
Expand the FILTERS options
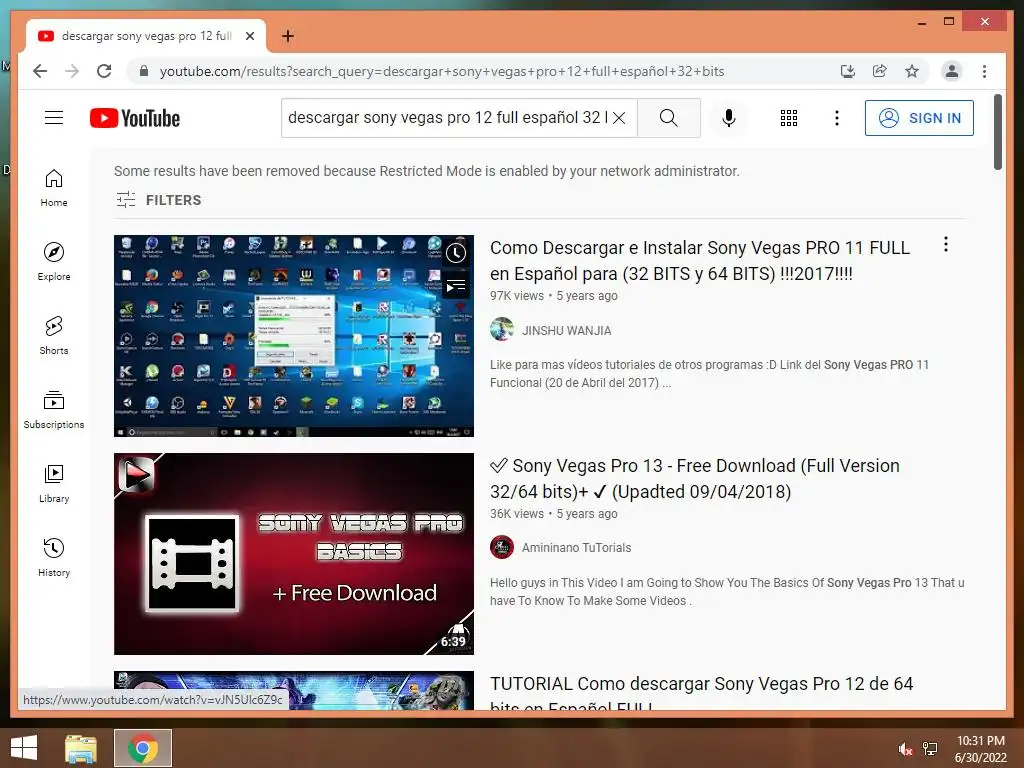(159, 200)
